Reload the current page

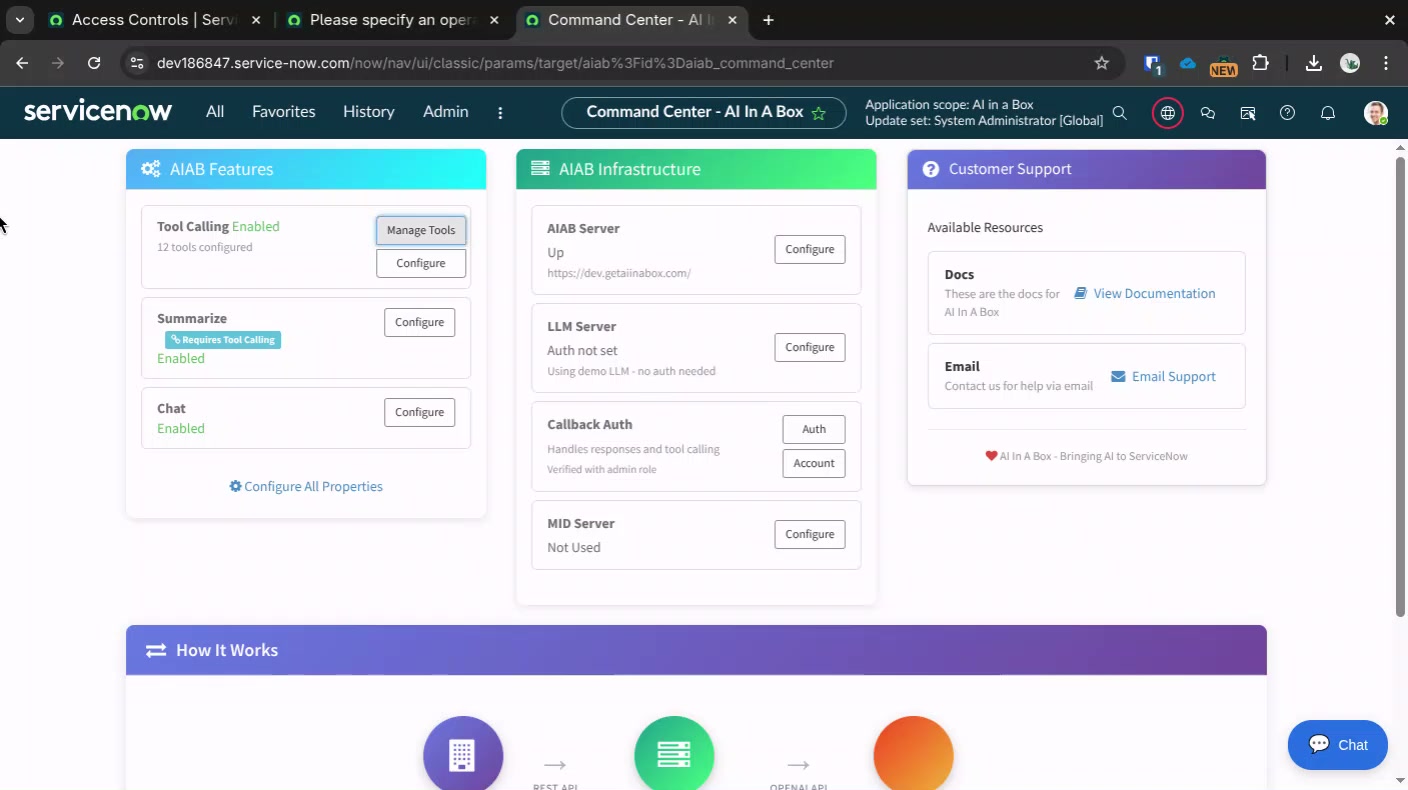pos(94,63)
